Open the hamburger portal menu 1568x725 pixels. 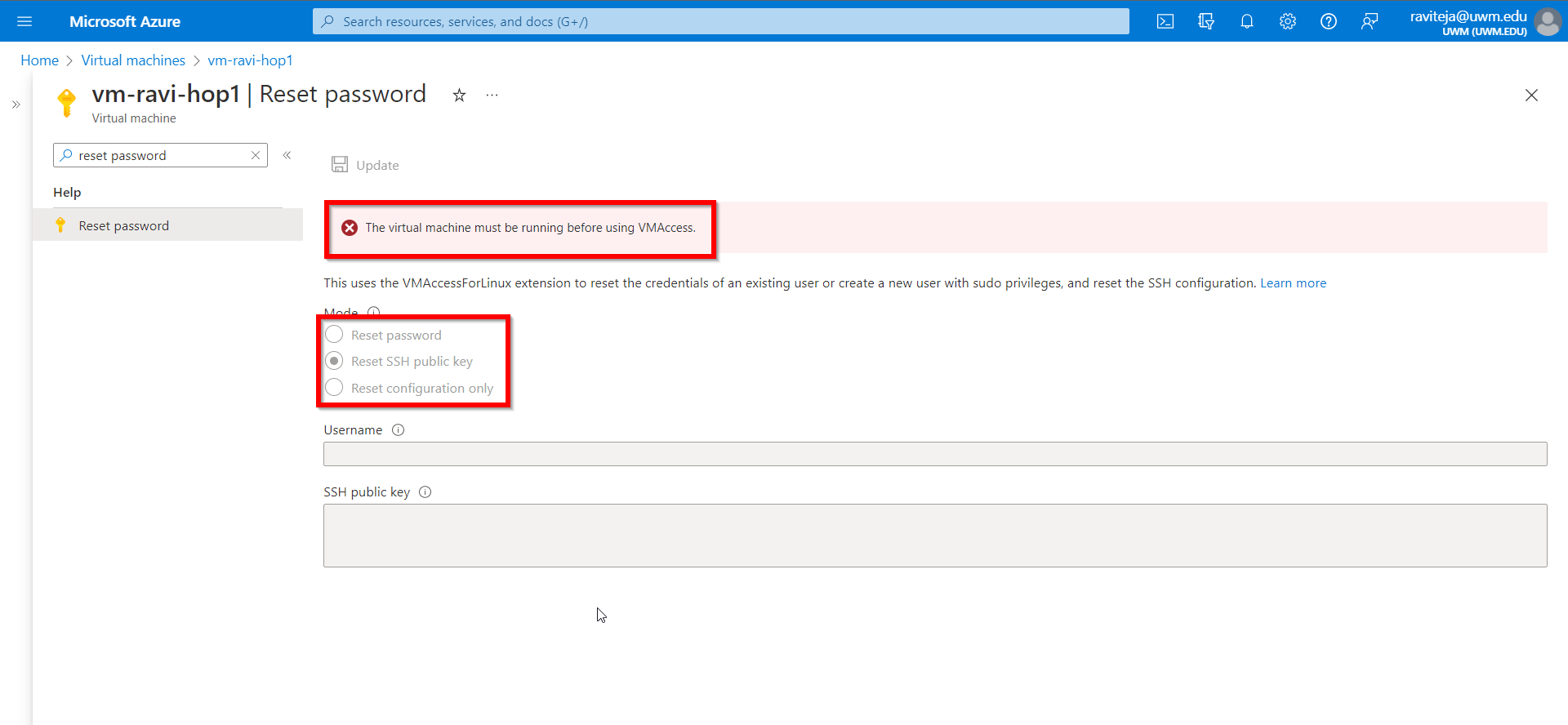coord(24,21)
